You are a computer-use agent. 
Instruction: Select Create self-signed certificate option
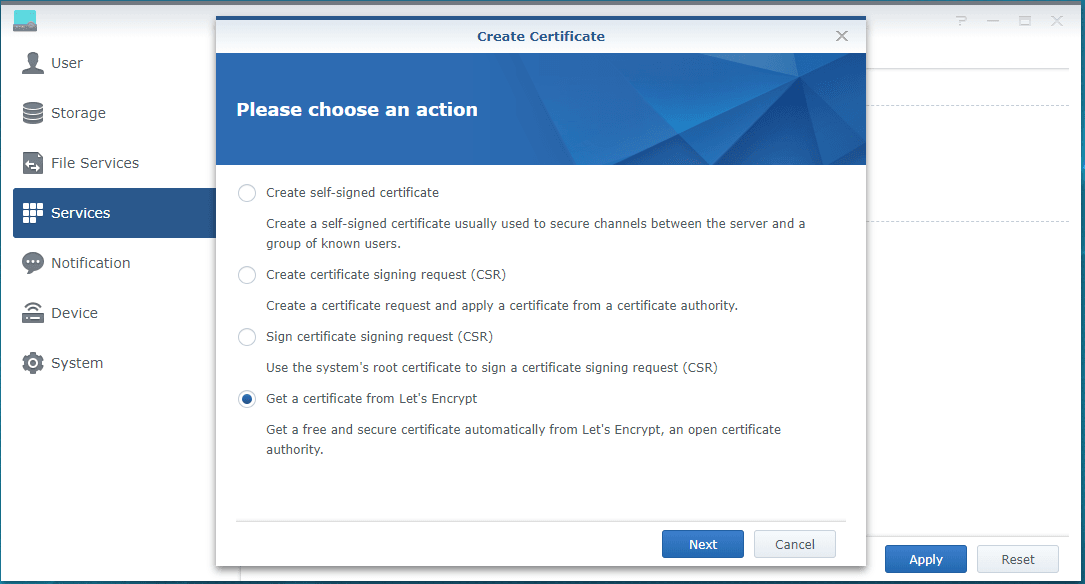point(247,193)
